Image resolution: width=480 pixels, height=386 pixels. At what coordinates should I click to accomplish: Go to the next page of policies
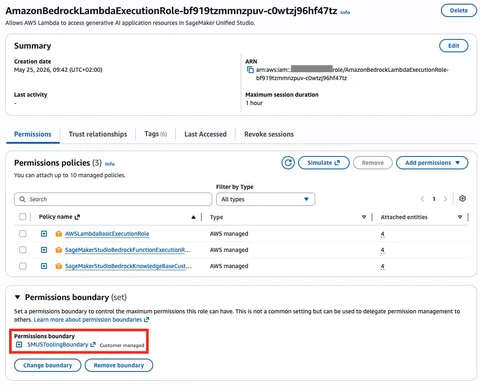(445, 199)
